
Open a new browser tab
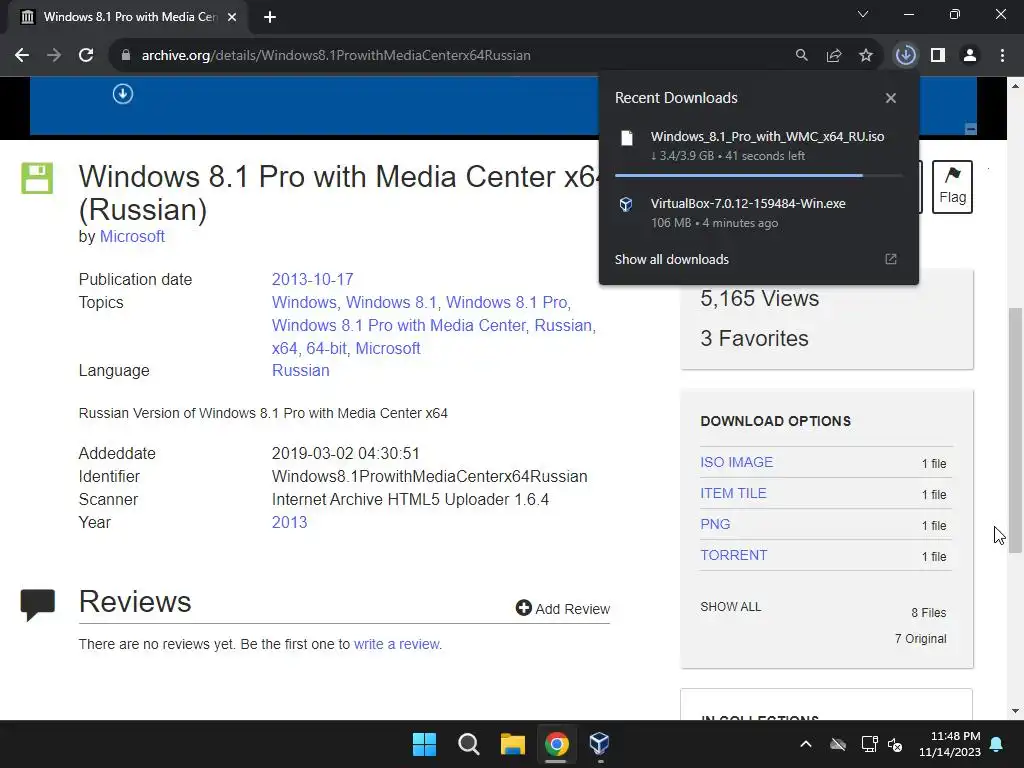(270, 17)
